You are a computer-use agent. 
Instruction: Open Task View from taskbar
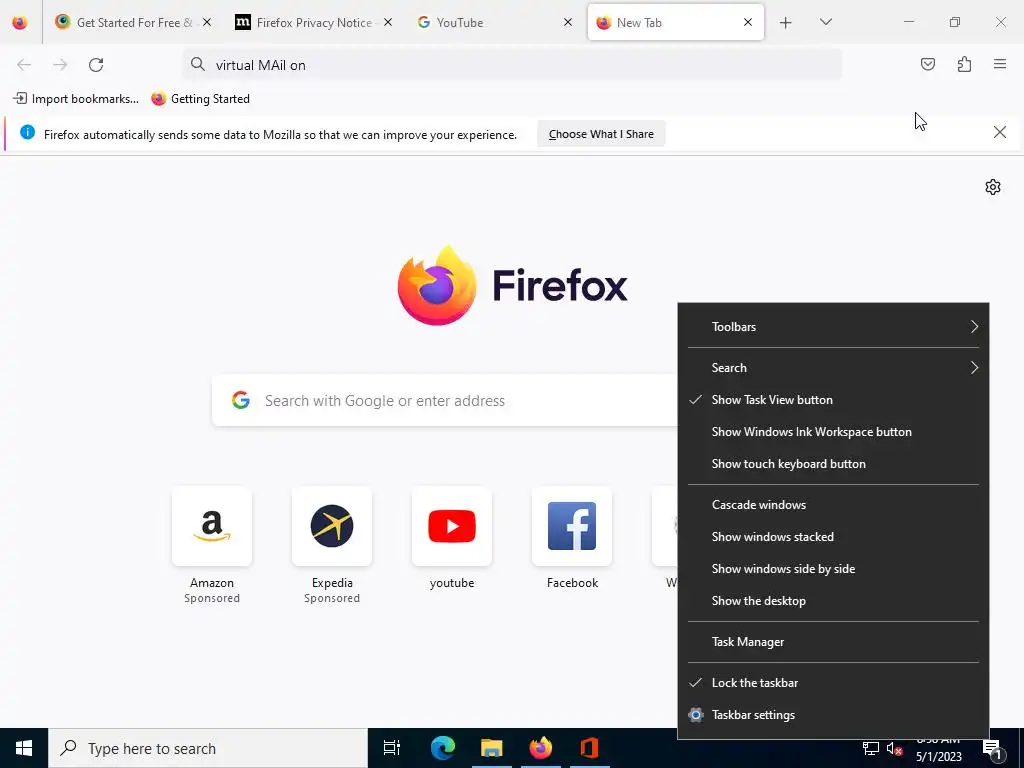pos(392,748)
